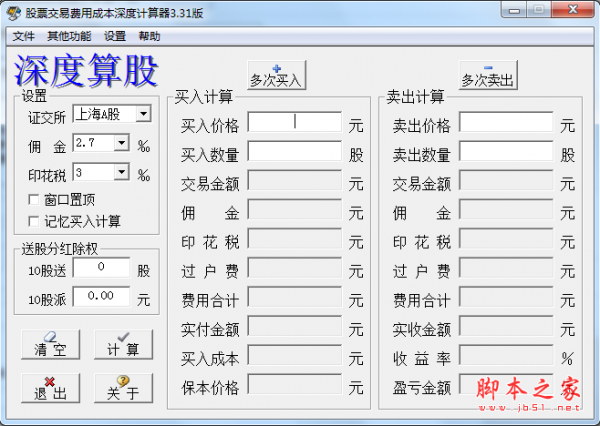Screen dimensions: 600x426
Task: Click the 10股派 dividend field
Action: pyautogui.click(x=101, y=296)
